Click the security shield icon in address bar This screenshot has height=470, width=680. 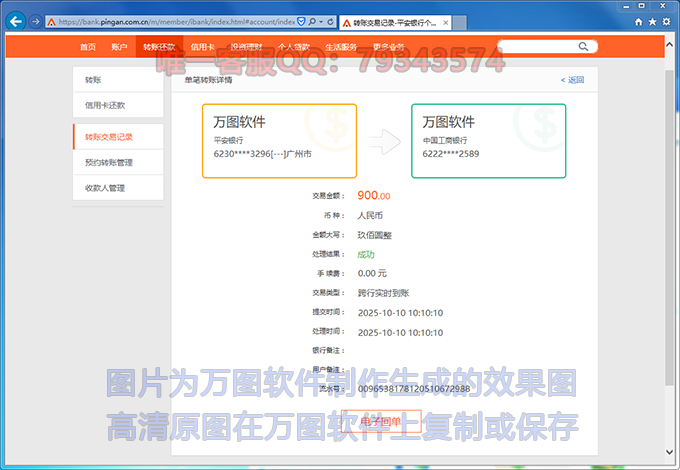coord(304,21)
